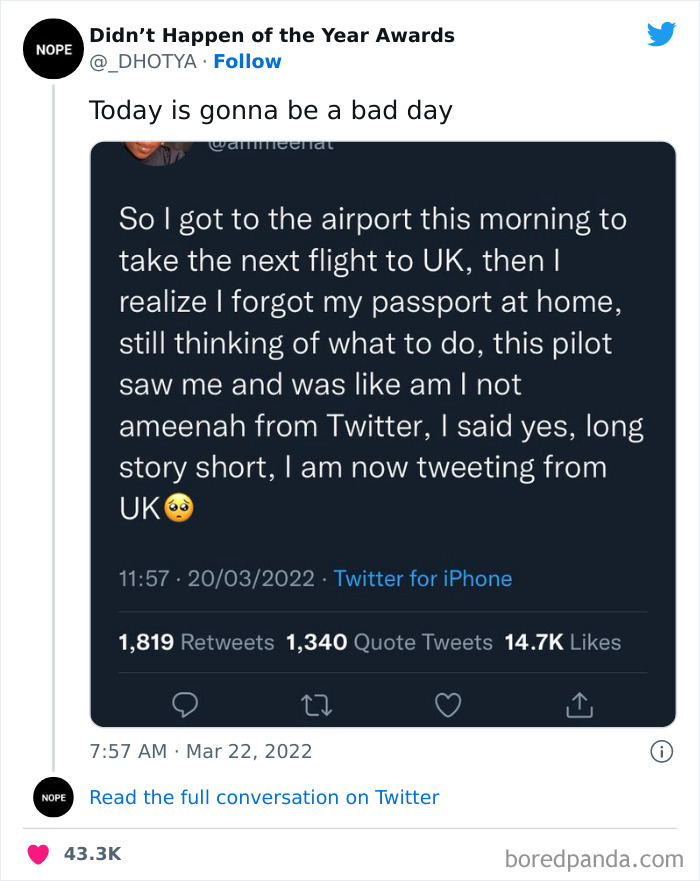700x881 pixels.
Task: View the 14.7K Likes count
Action: [562, 642]
